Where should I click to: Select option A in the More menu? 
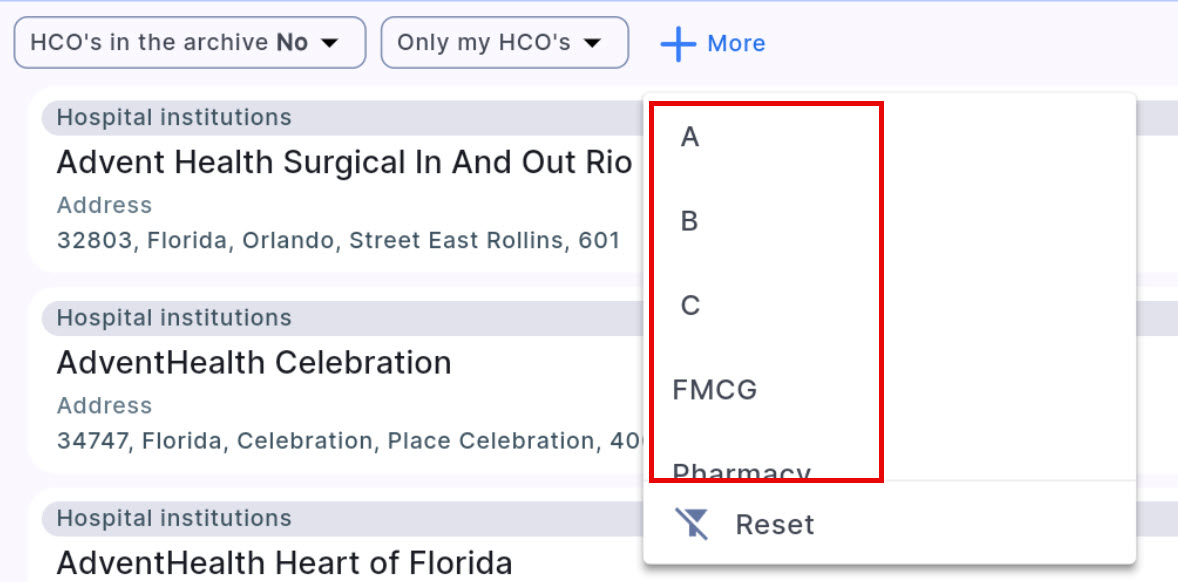[689, 137]
